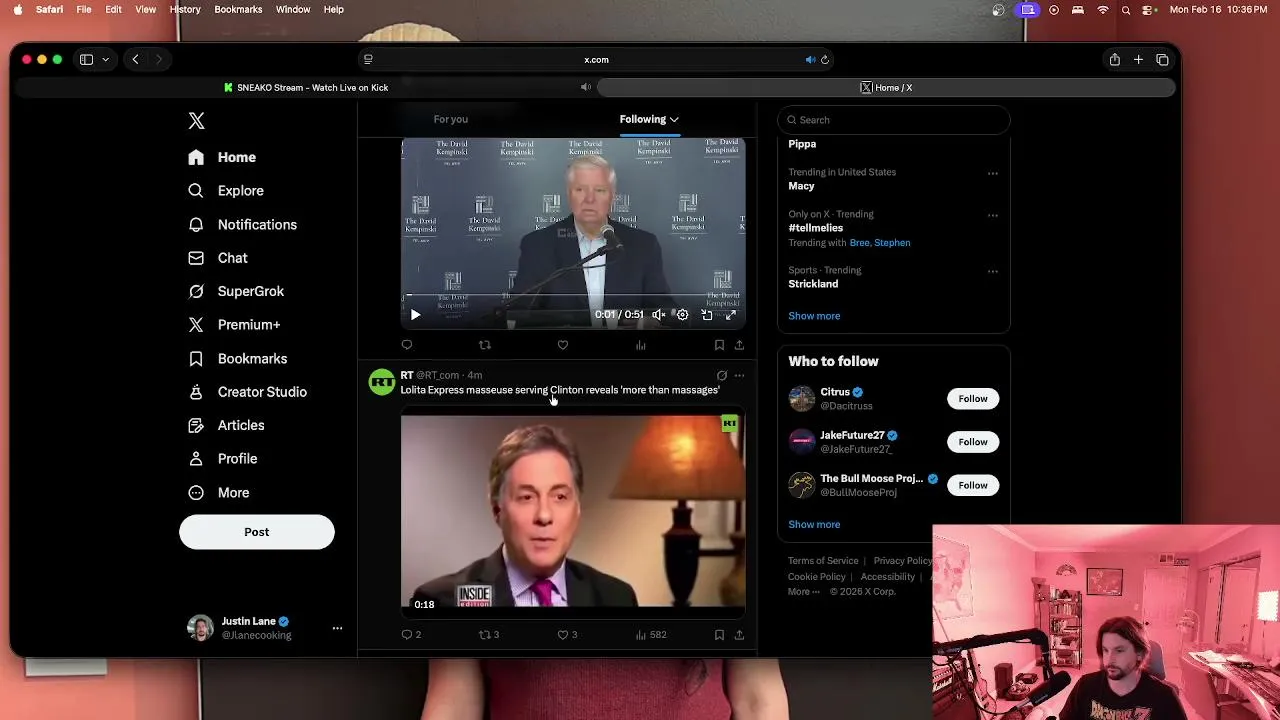The height and width of the screenshot is (720, 1280).
Task: Enter fullscreen on the press conference video
Action: pyautogui.click(x=731, y=315)
